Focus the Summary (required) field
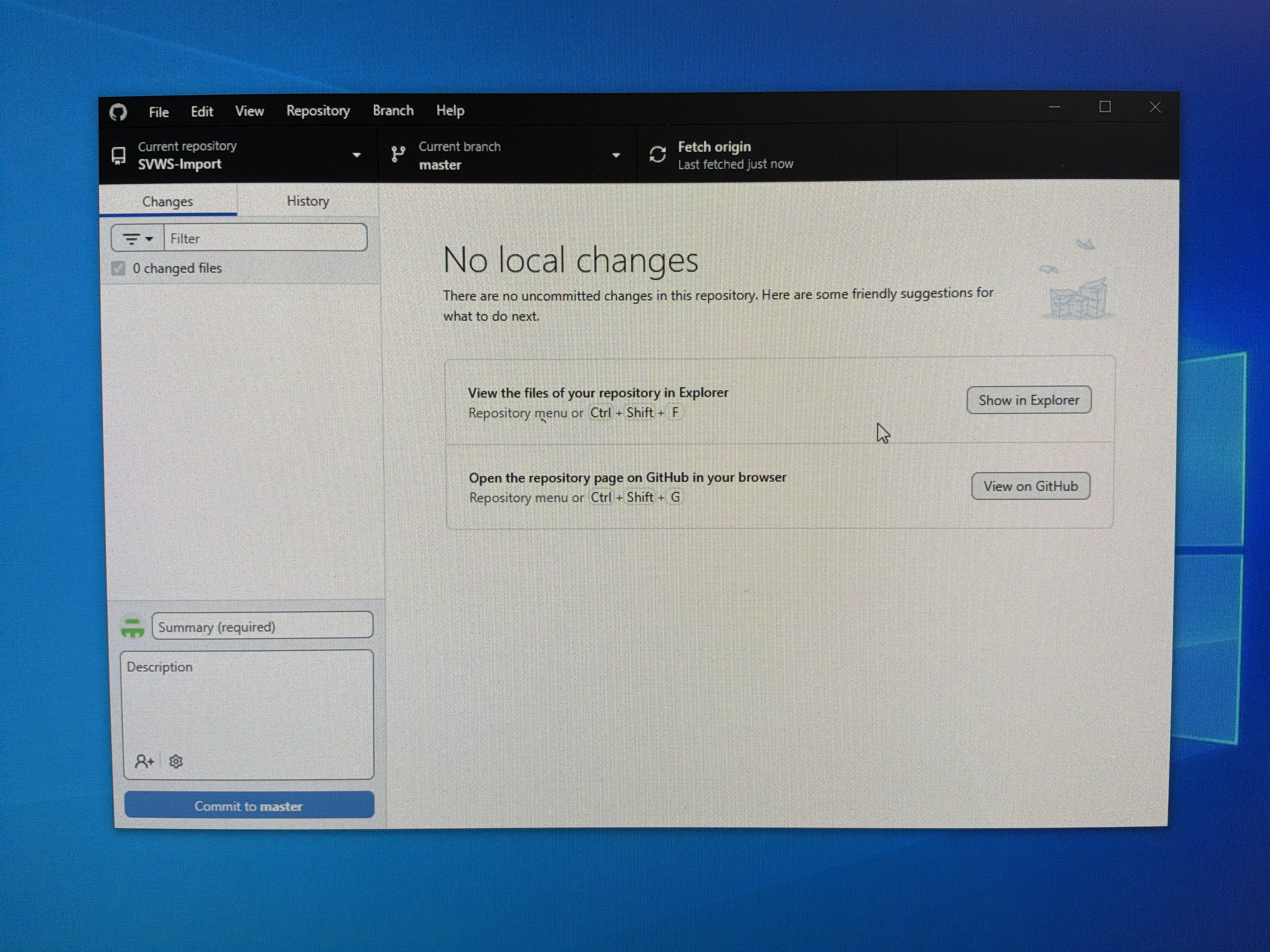This screenshot has width=1270, height=952. coord(262,626)
